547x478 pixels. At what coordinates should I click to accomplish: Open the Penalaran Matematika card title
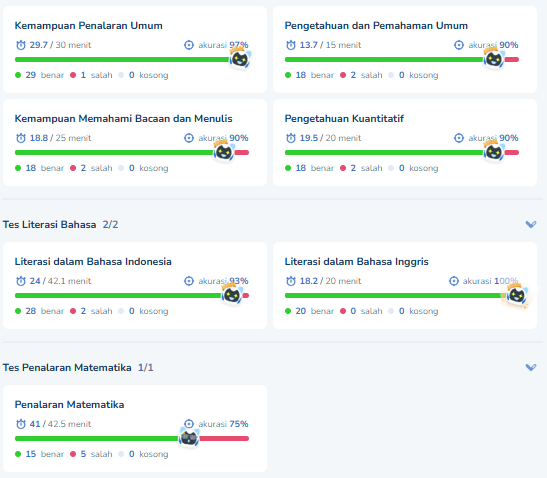click(x=69, y=405)
